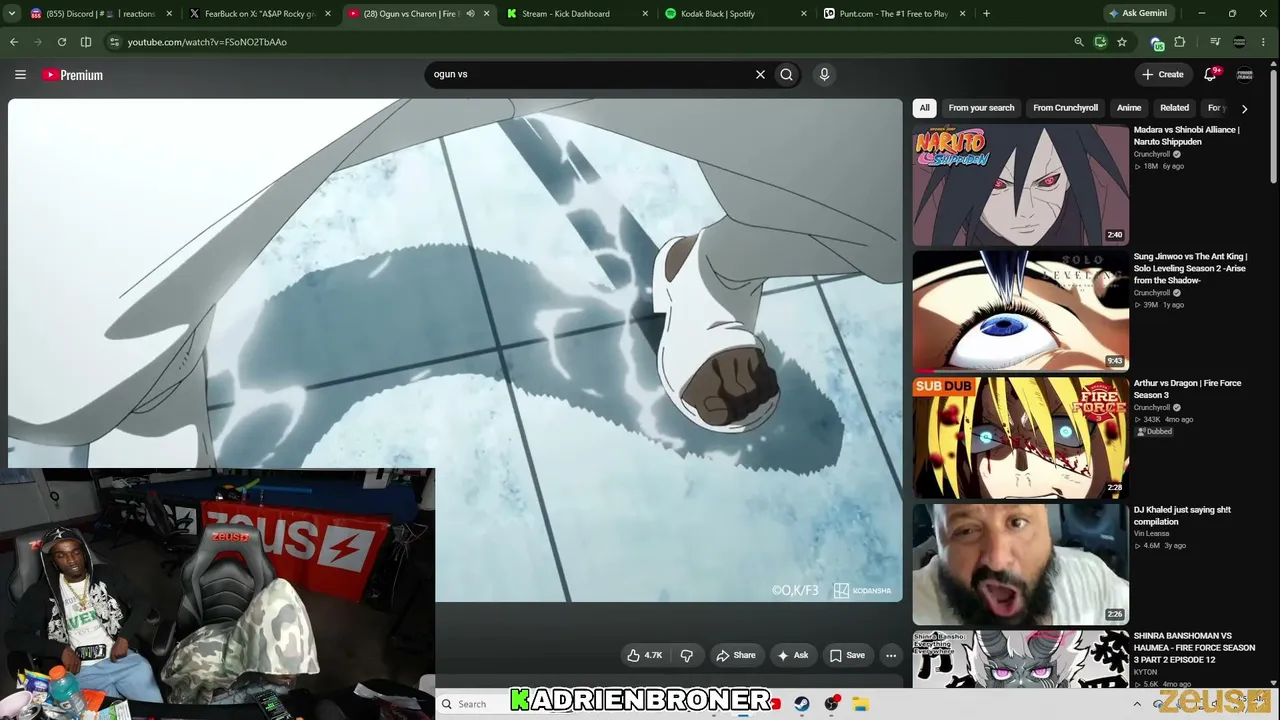The image size is (1280, 720).
Task: Open Shinra Banshoman vs Haumea video title
Action: pyautogui.click(x=1194, y=648)
